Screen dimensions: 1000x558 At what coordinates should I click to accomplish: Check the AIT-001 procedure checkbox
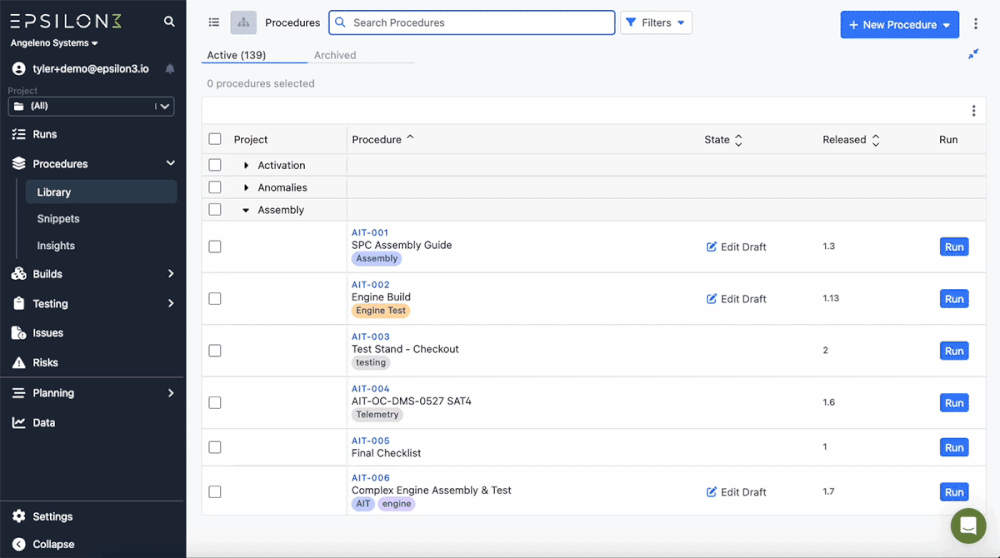215,246
